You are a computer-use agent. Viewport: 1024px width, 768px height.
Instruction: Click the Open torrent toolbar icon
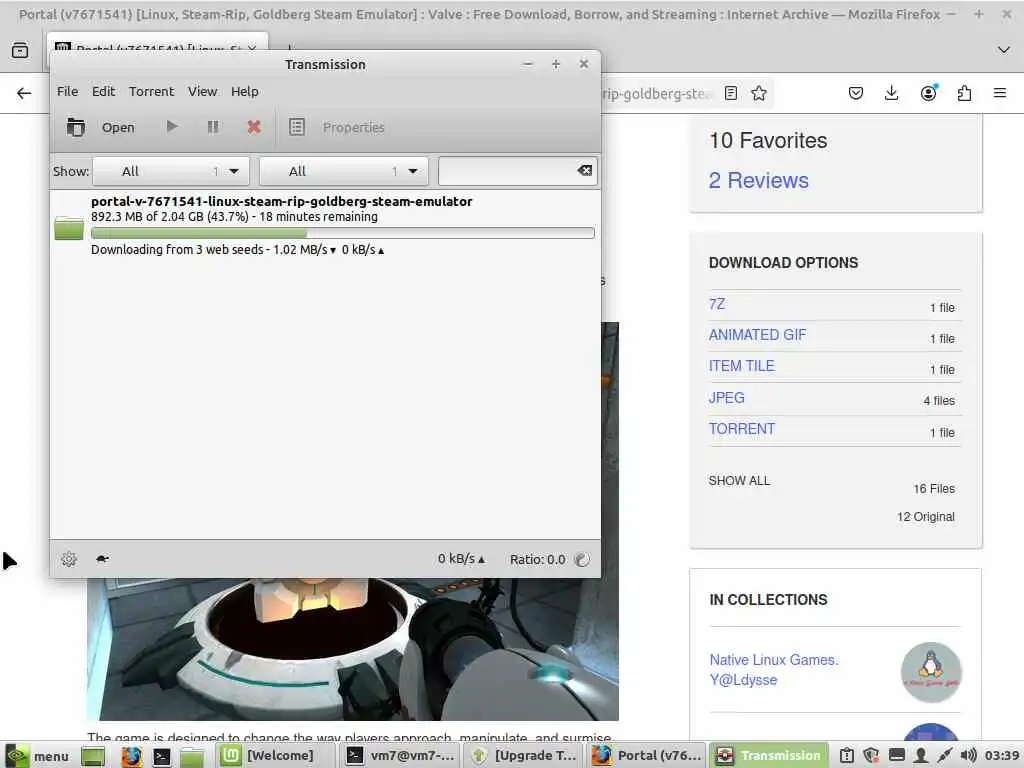[x=76, y=127]
